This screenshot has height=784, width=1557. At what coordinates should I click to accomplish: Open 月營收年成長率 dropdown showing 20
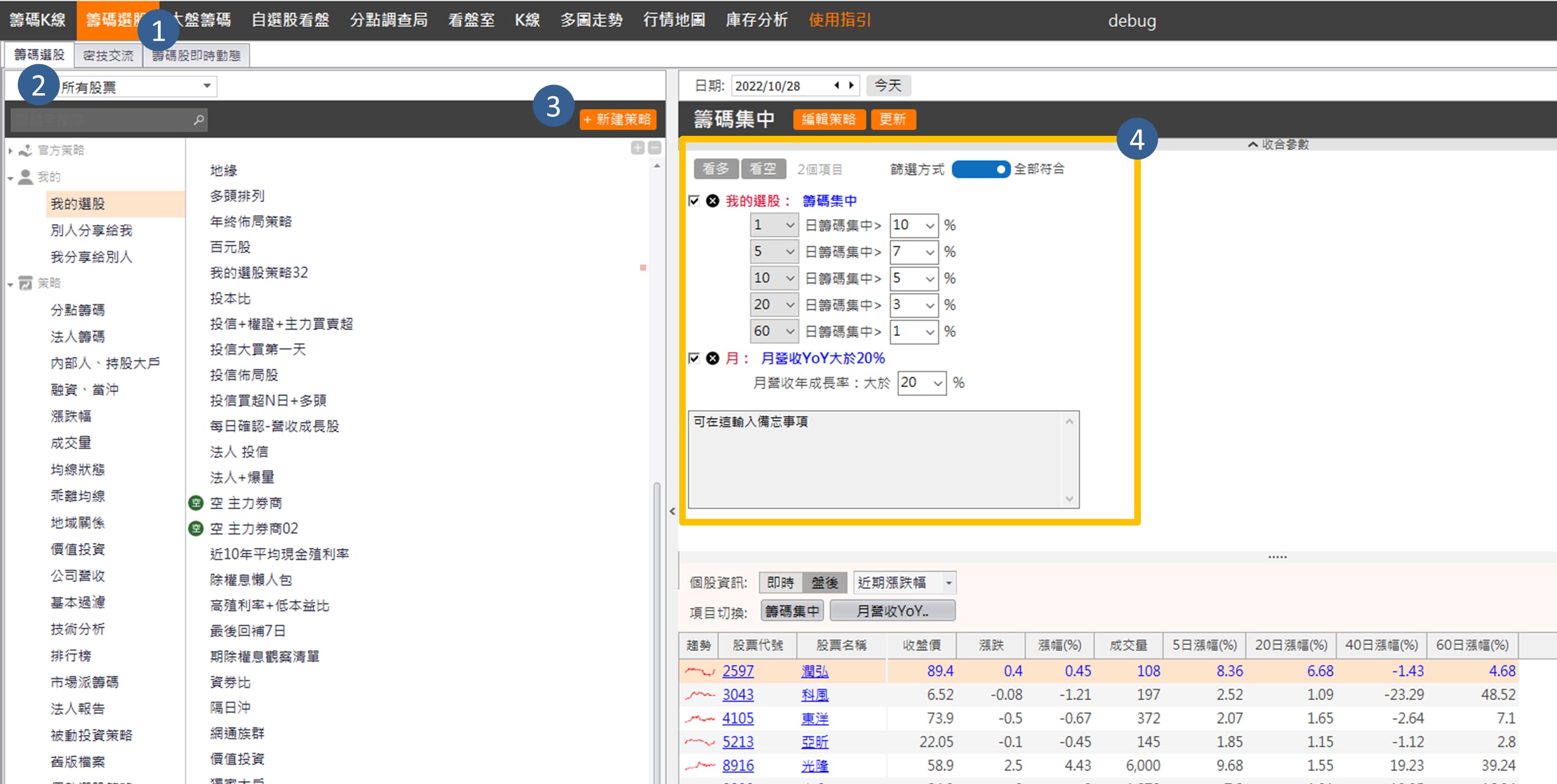pyautogui.click(x=922, y=383)
